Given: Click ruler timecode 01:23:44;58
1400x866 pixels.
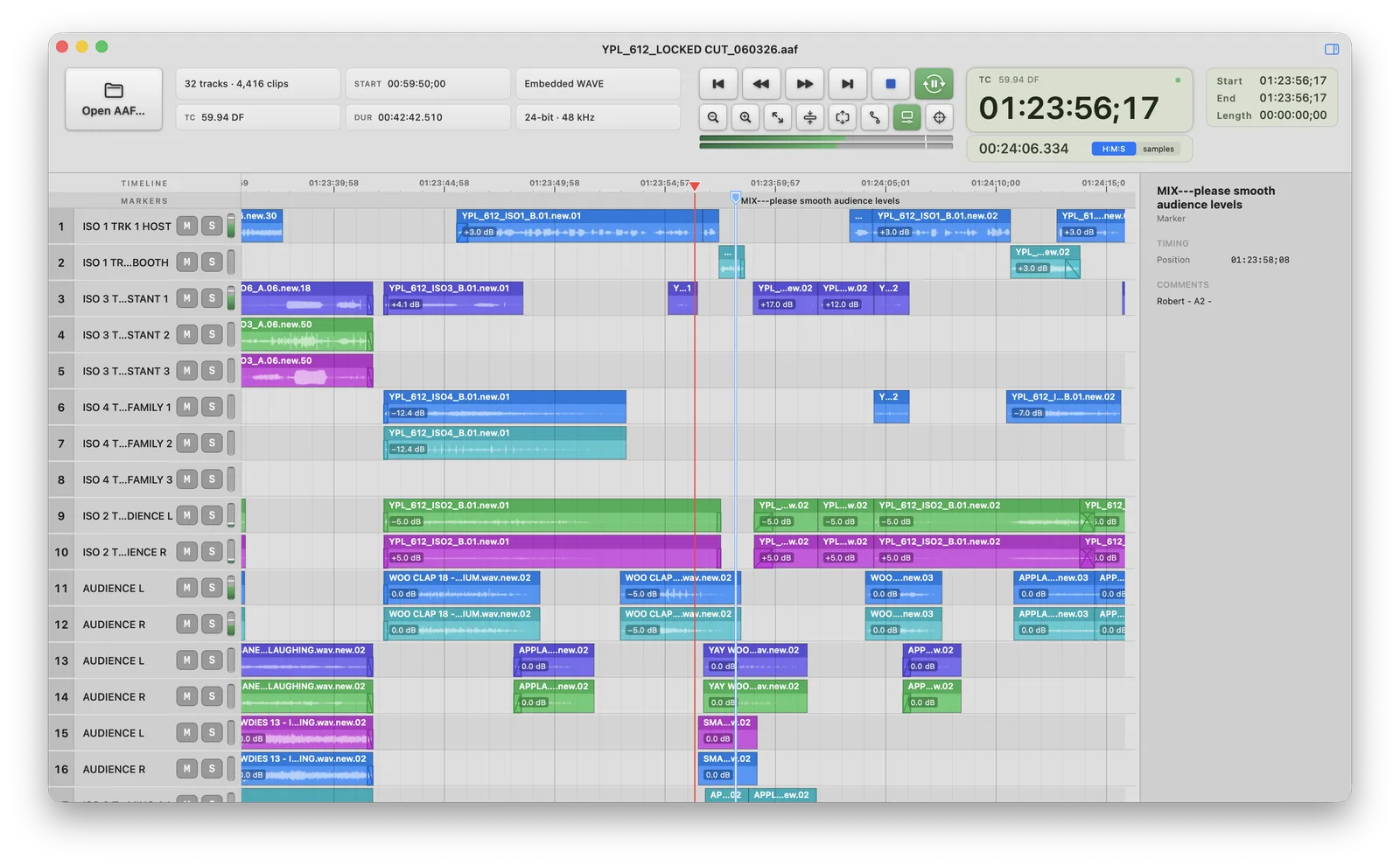Looking at the screenshot, I should click(444, 183).
